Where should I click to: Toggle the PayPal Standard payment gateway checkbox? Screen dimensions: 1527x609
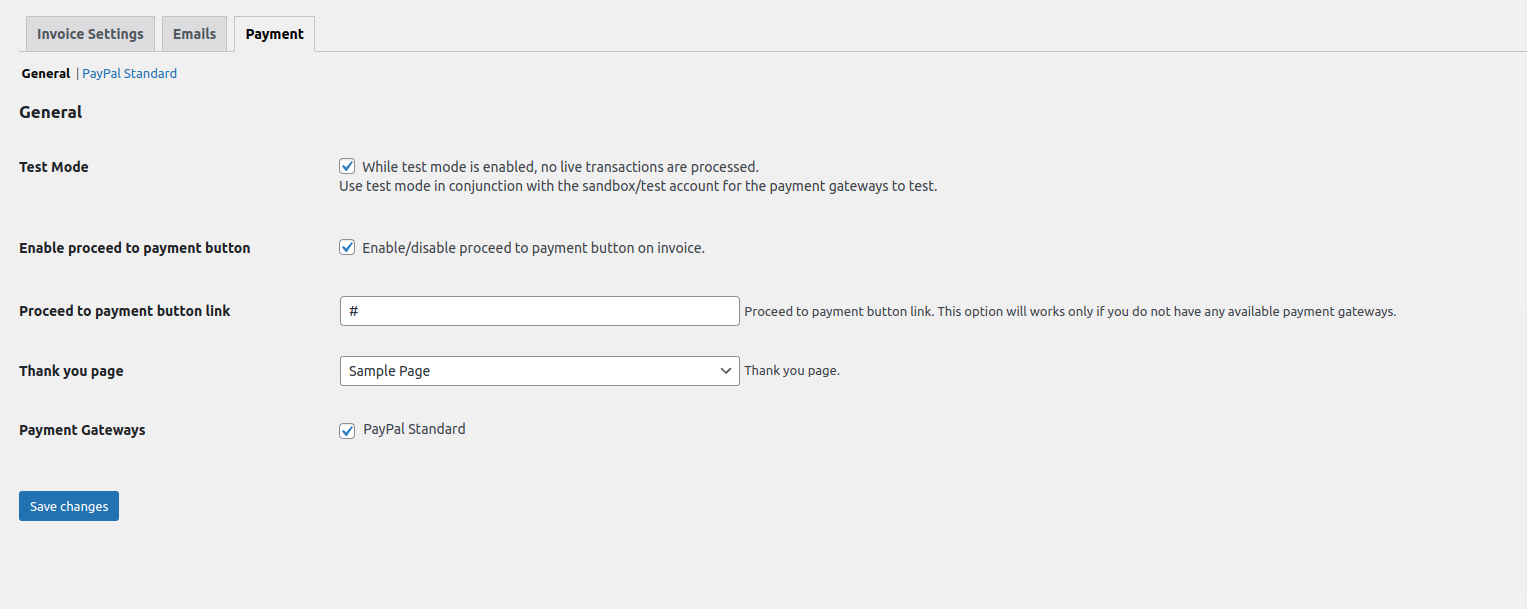click(x=346, y=430)
